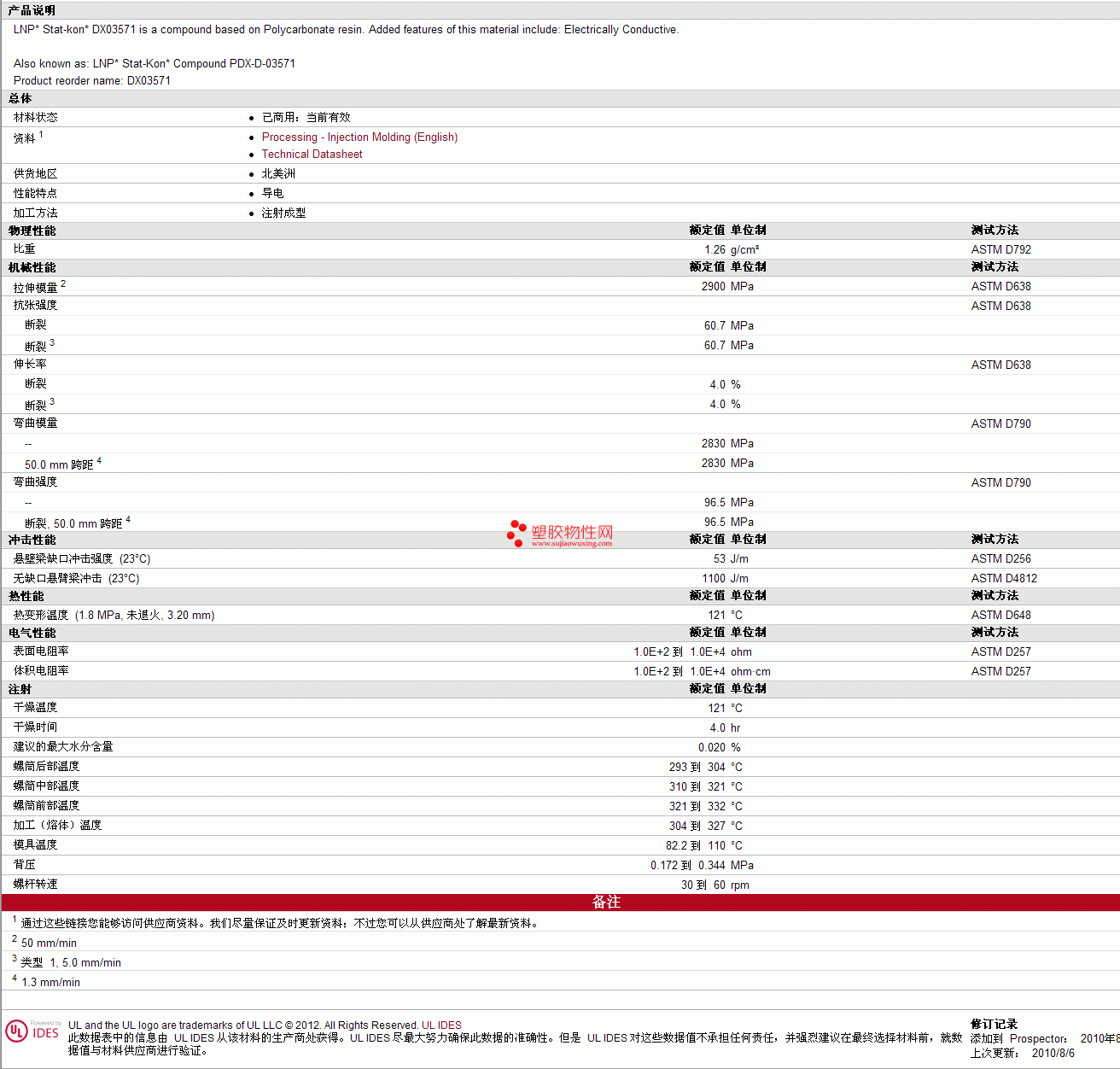Click the 0.172 到 0.344 MPa back pressure value
The height and width of the screenshot is (1069, 1120).
[x=702, y=866]
